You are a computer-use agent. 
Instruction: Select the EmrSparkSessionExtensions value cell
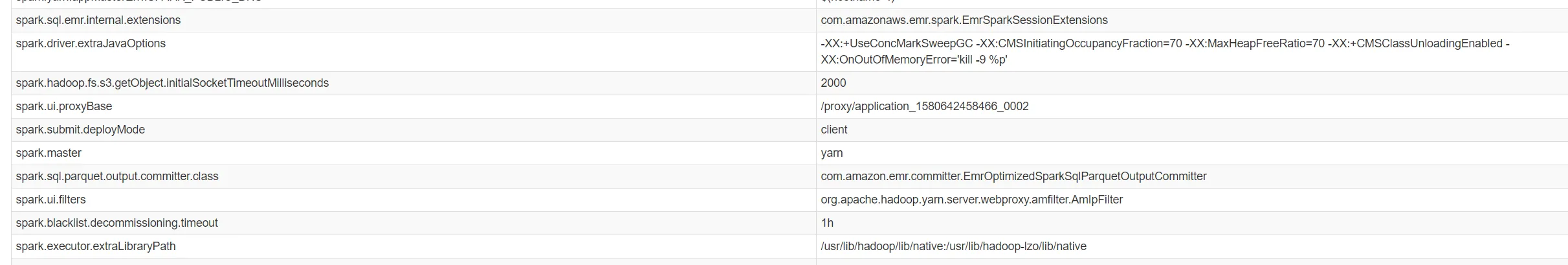click(x=964, y=20)
